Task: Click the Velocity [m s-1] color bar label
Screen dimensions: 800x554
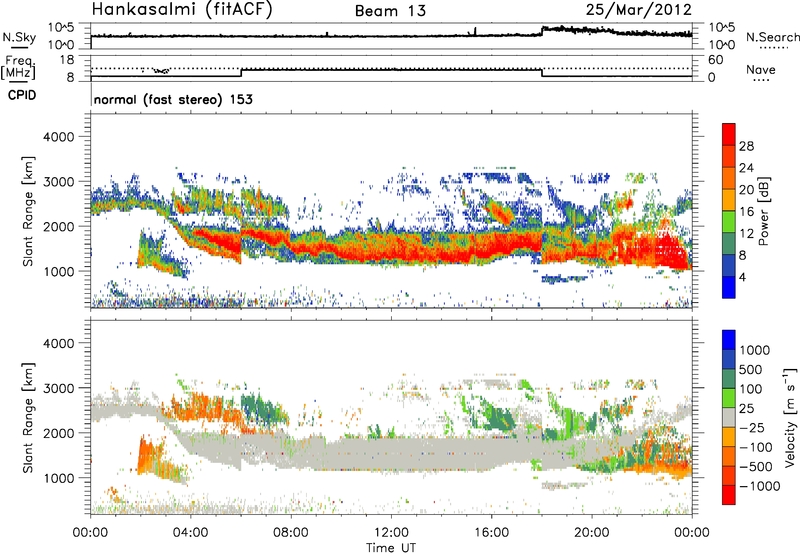Action: coord(789,417)
